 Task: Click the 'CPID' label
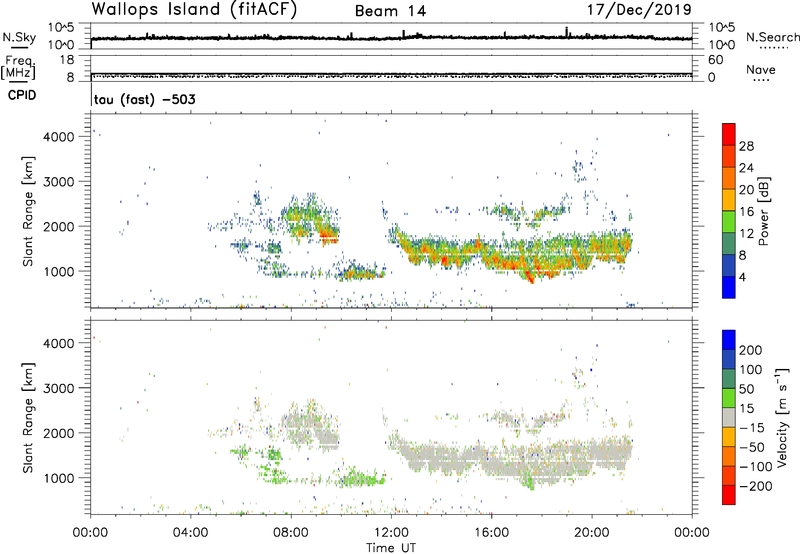(22, 95)
